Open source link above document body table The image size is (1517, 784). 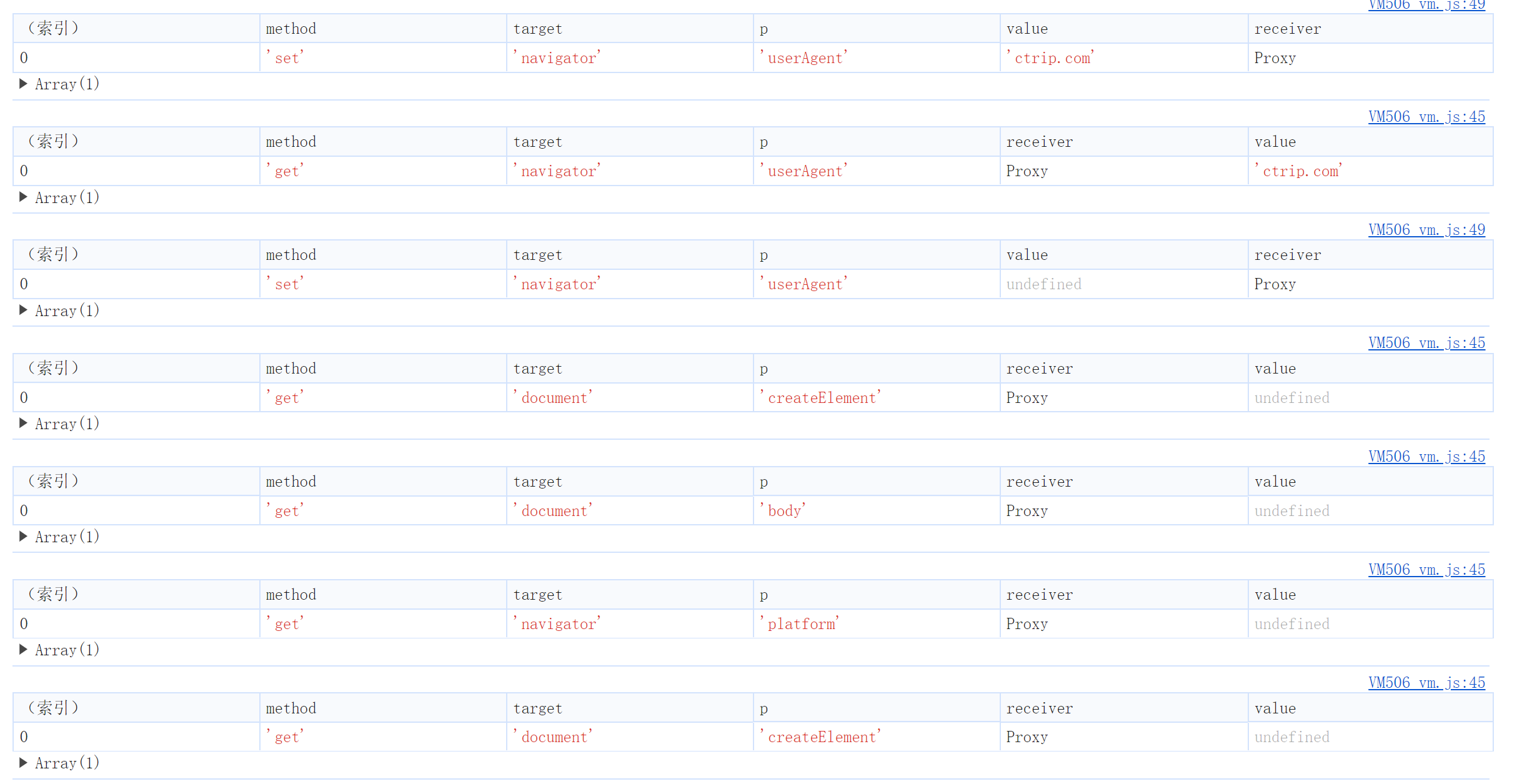1426,457
